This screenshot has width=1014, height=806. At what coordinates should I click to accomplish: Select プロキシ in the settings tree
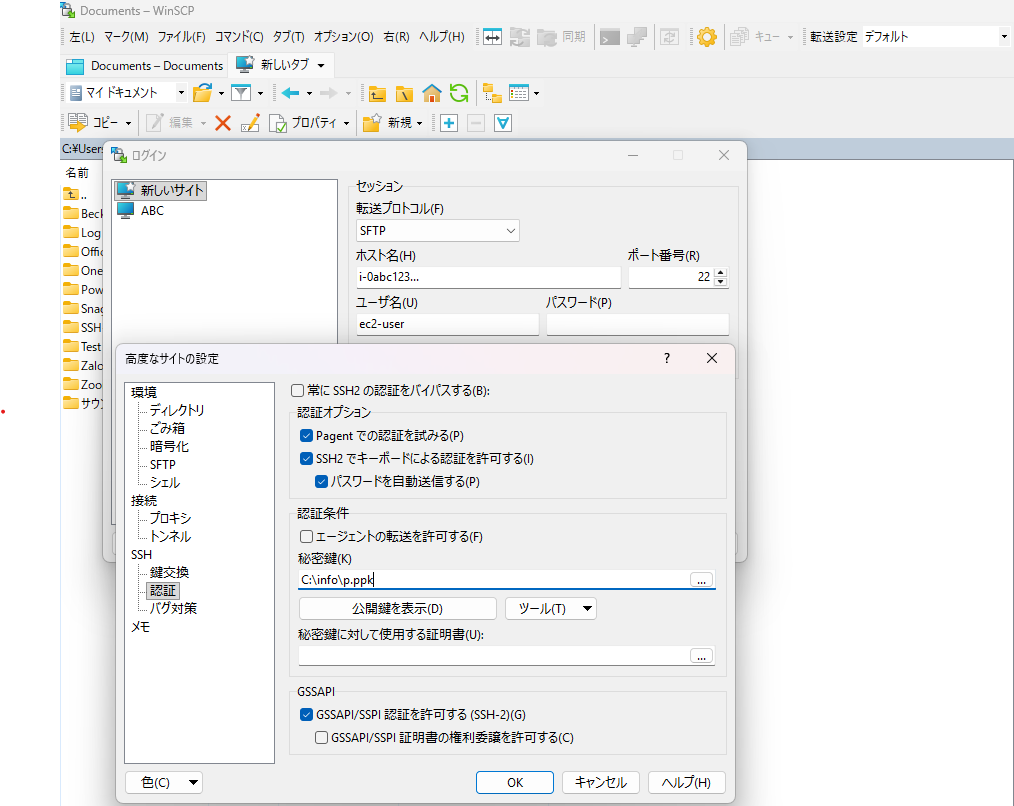point(170,518)
